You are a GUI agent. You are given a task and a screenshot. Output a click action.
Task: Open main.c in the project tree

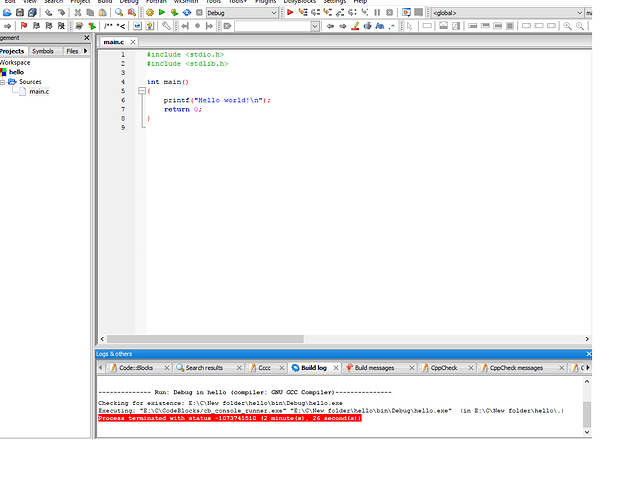(39, 92)
